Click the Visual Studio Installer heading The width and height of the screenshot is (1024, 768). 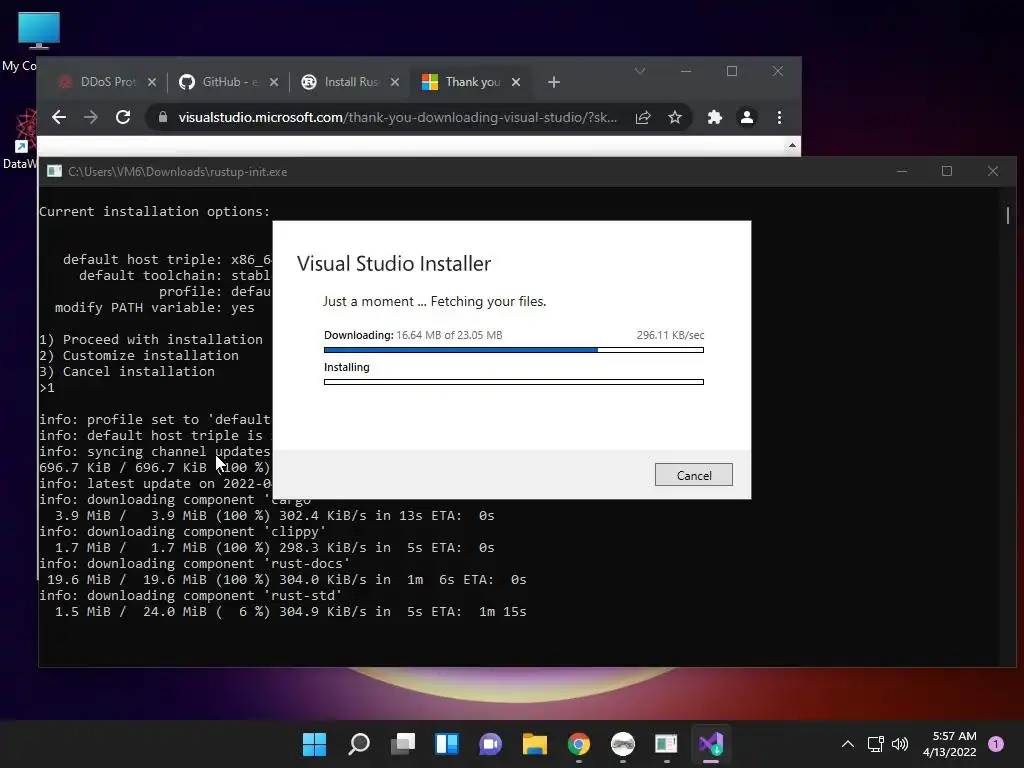[394, 263]
